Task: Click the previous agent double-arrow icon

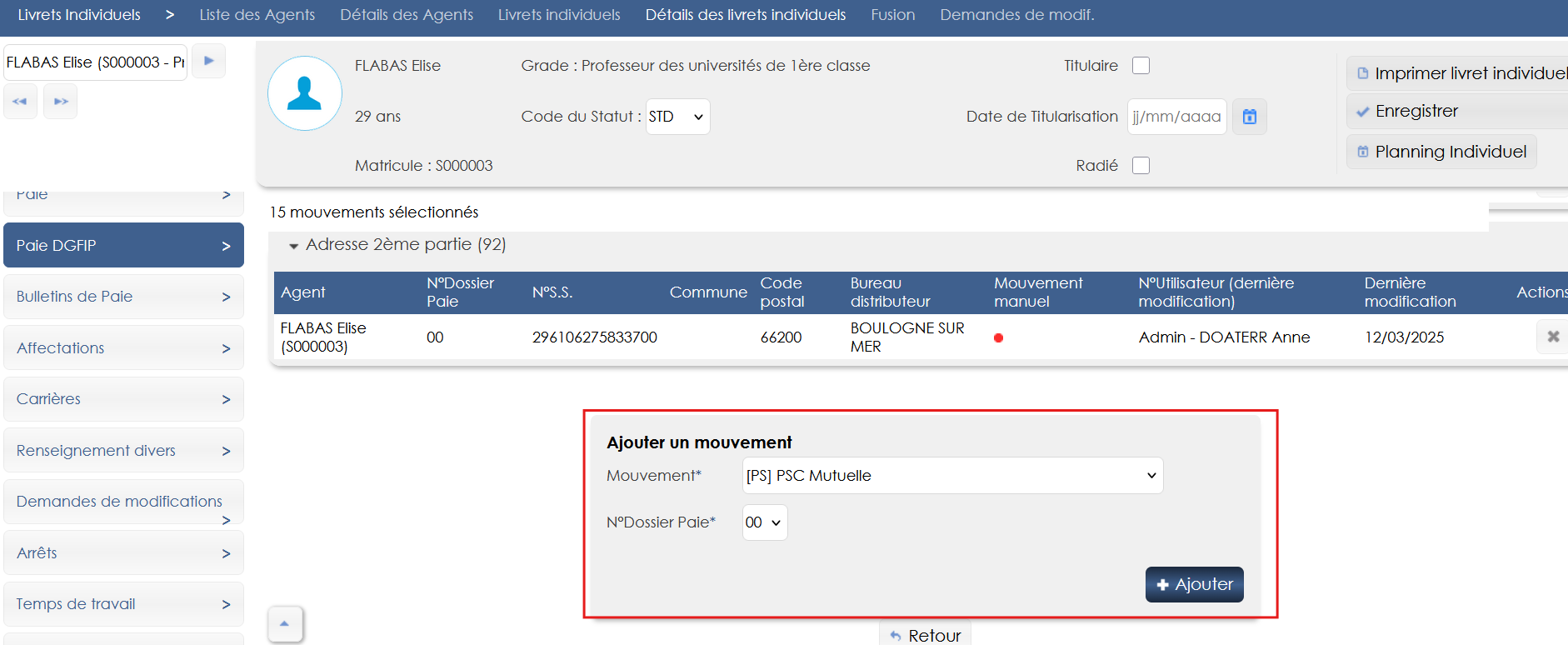Action: (20, 102)
